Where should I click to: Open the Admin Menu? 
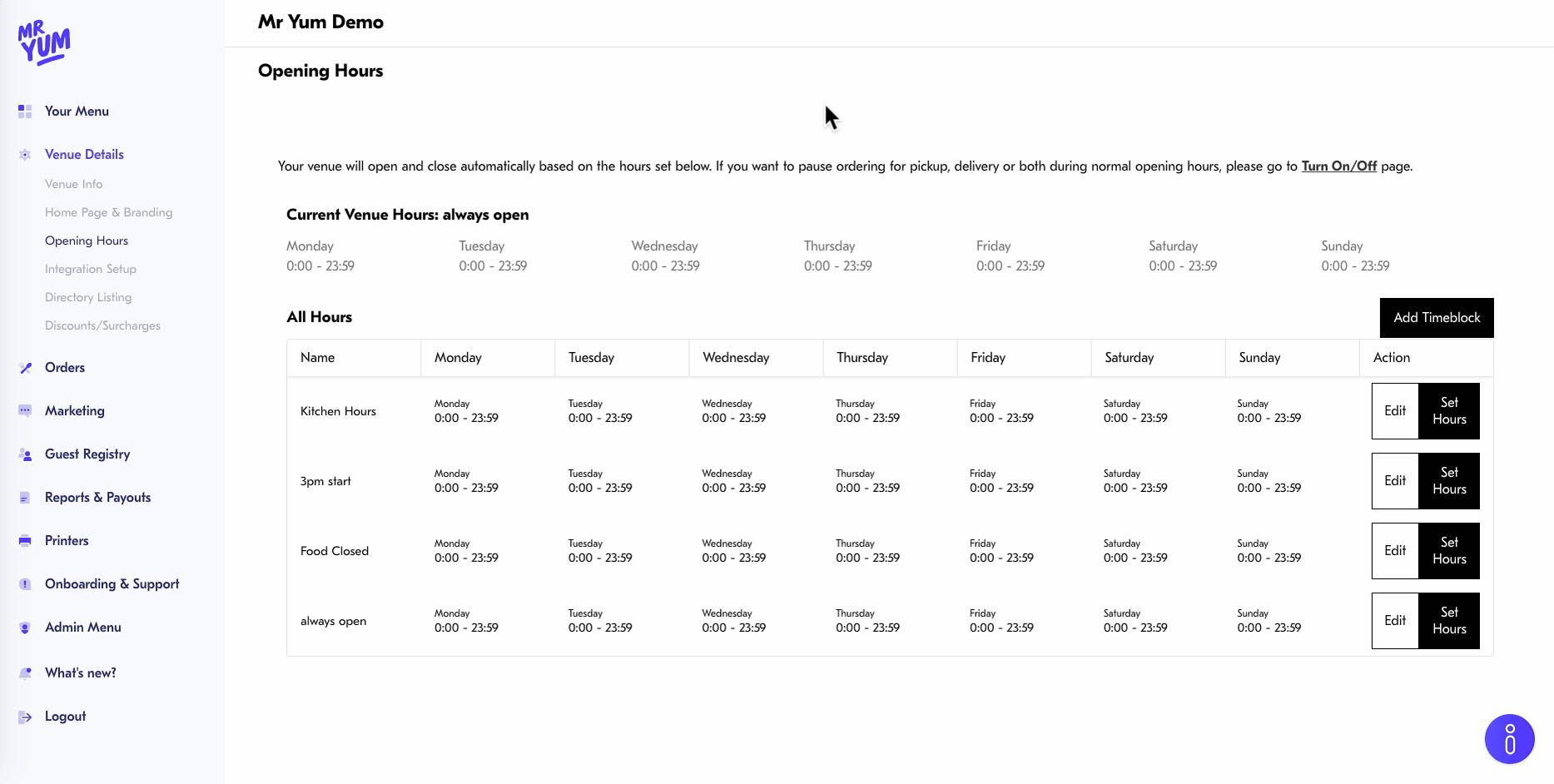coord(83,628)
